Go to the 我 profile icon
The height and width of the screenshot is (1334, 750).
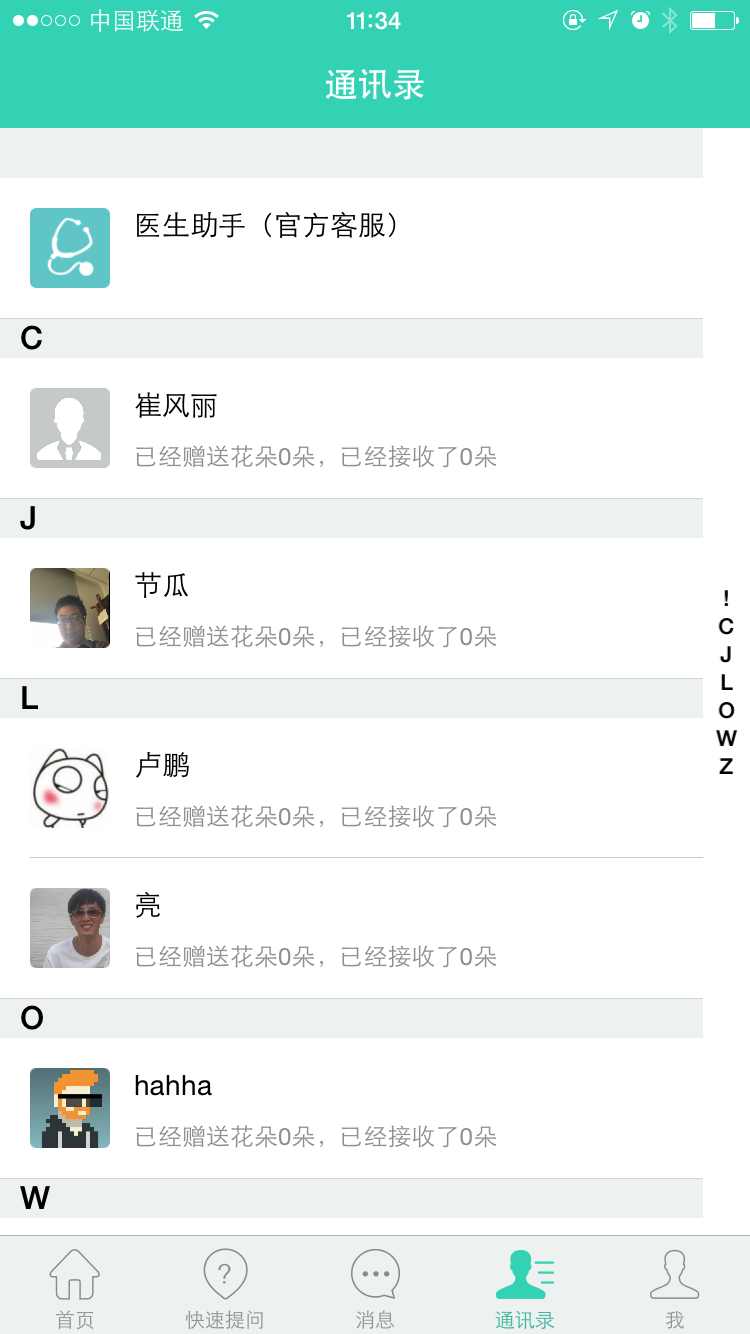pos(675,1274)
